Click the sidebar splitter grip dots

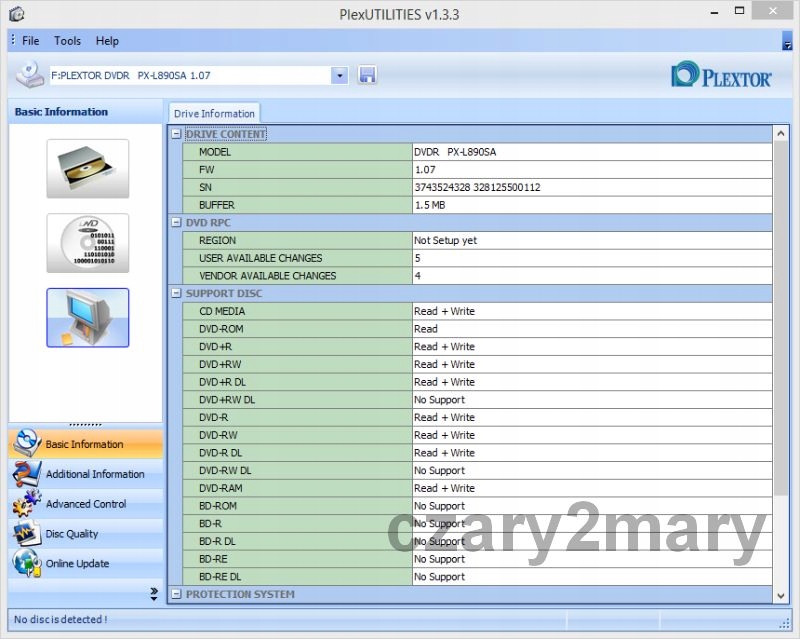(x=85, y=425)
